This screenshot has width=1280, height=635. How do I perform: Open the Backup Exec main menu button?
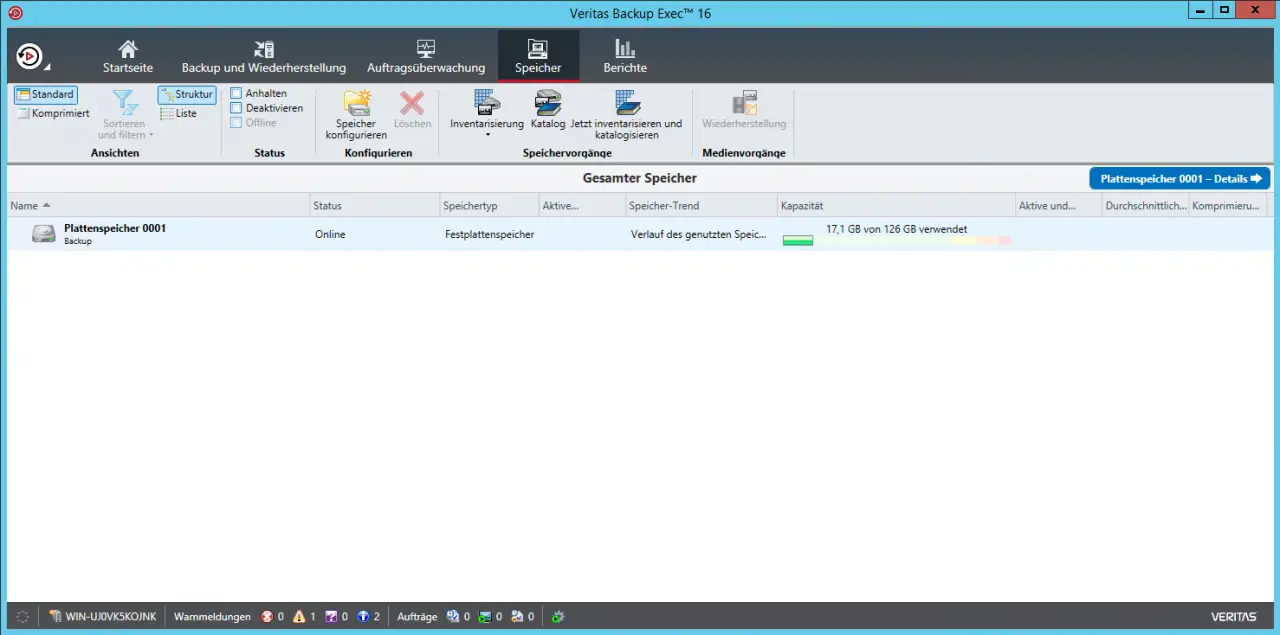32,56
